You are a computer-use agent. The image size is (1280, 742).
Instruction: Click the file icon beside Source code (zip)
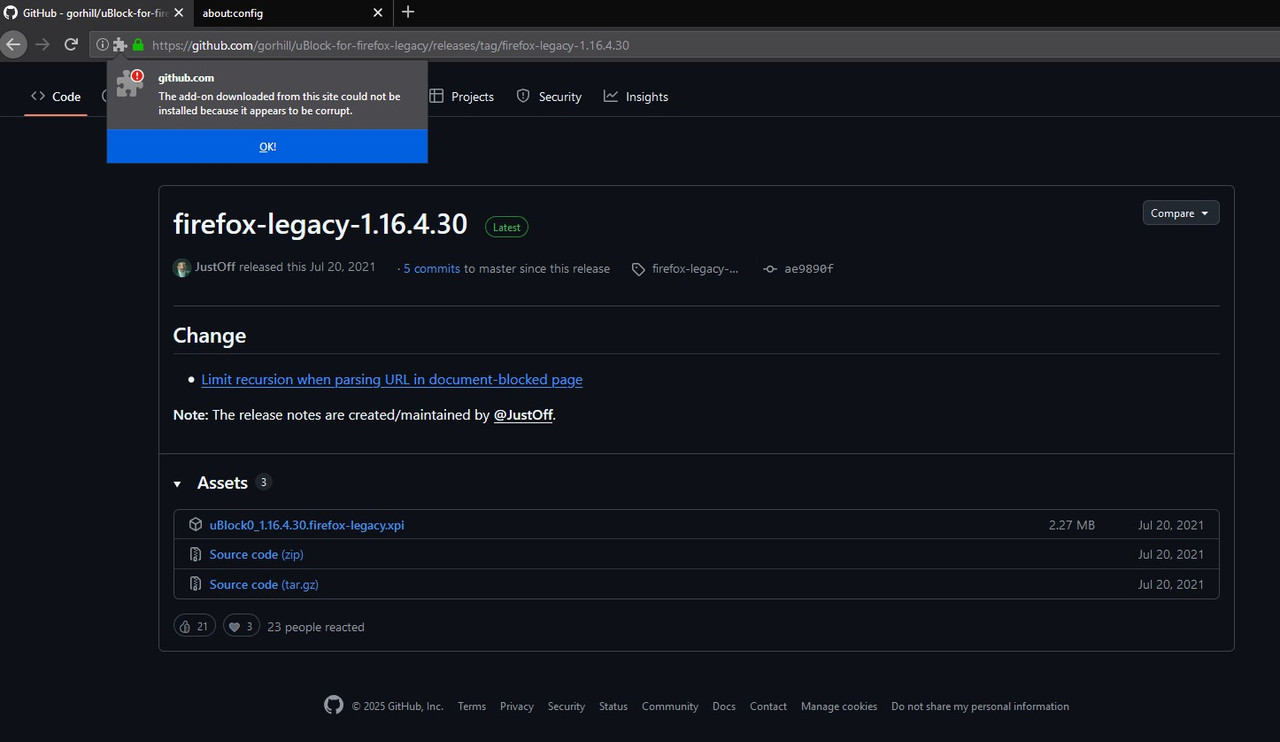(x=196, y=554)
